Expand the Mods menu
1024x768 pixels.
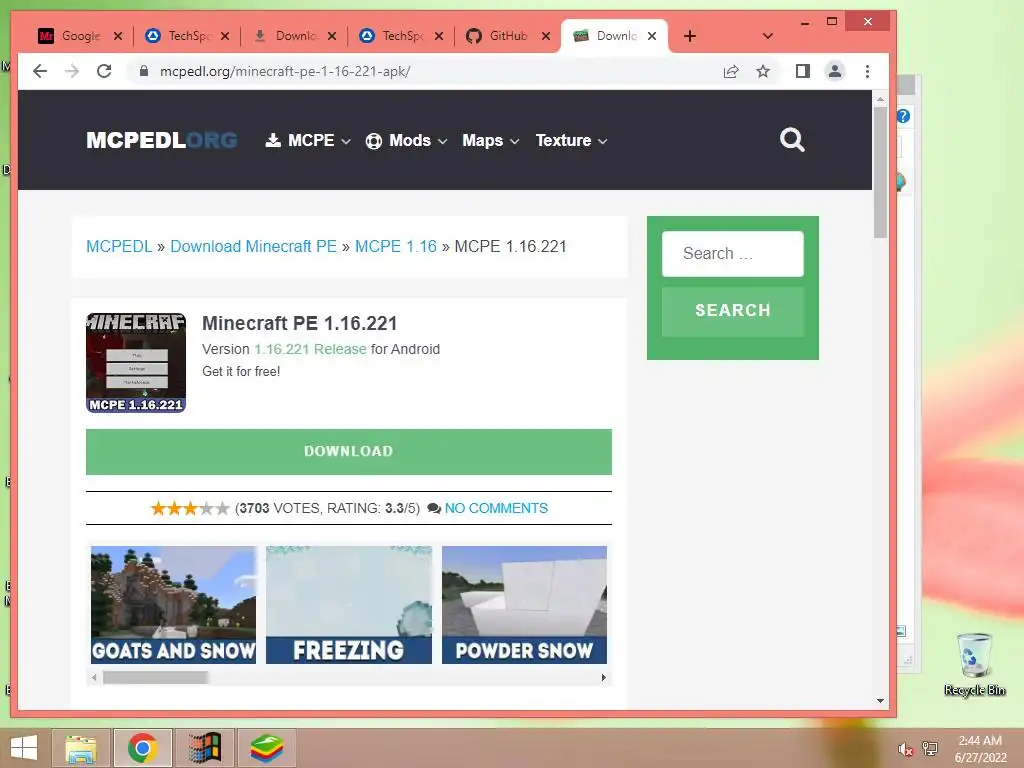pyautogui.click(x=406, y=140)
